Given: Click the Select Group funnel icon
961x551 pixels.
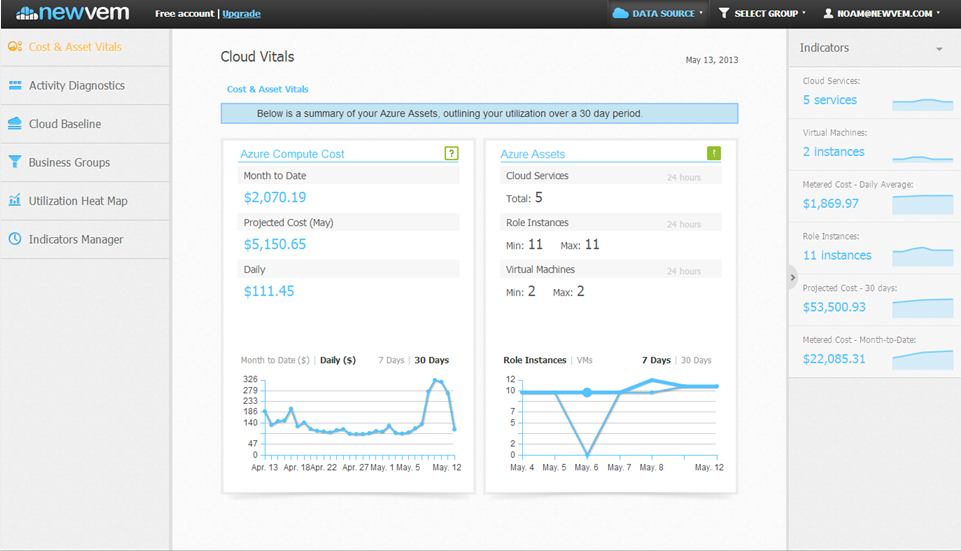Looking at the screenshot, I should point(724,13).
